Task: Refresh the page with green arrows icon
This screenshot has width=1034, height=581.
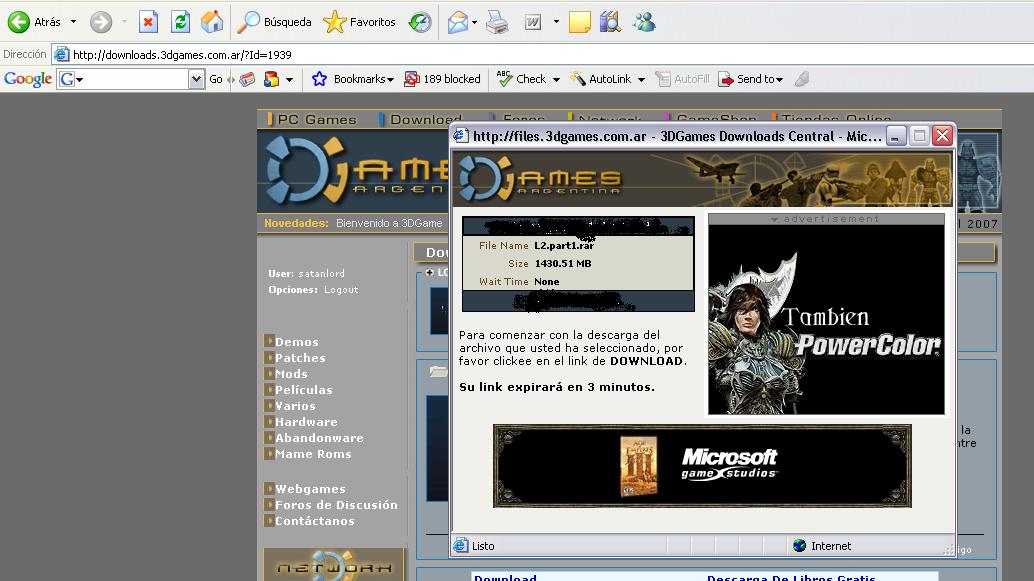Action: pyautogui.click(x=180, y=22)
